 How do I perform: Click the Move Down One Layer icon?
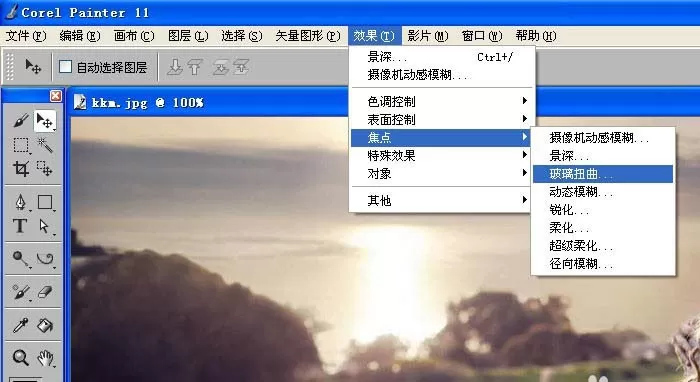[221, 67]
